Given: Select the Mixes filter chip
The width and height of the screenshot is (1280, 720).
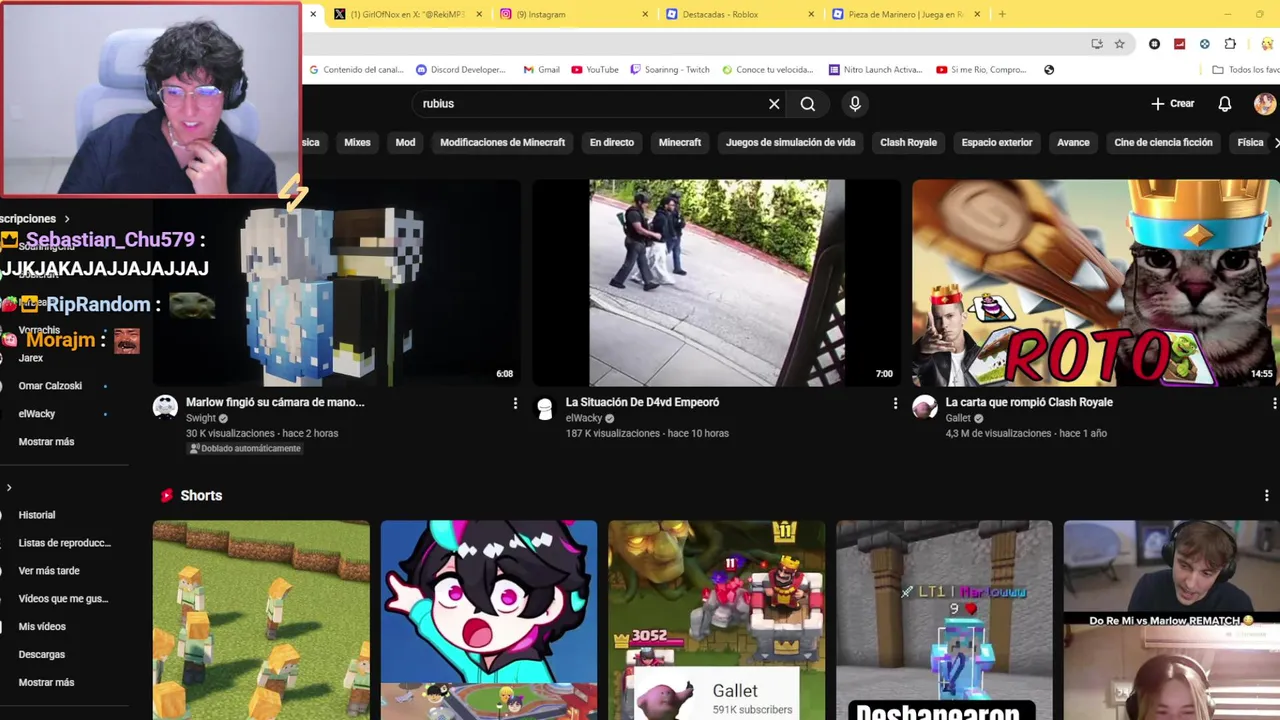Looking at the screenshot, I should point(357,142).
